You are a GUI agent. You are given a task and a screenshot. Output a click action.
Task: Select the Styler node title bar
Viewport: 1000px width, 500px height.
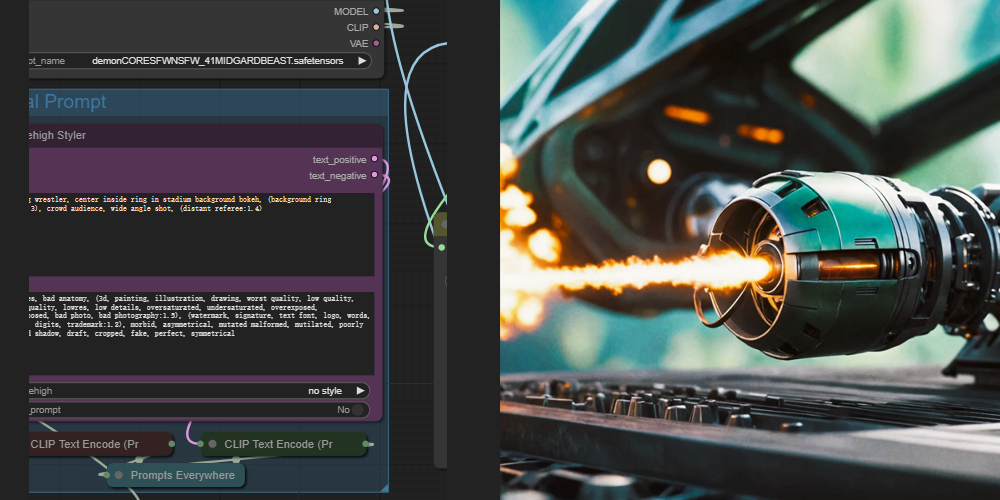coord(205,135)
